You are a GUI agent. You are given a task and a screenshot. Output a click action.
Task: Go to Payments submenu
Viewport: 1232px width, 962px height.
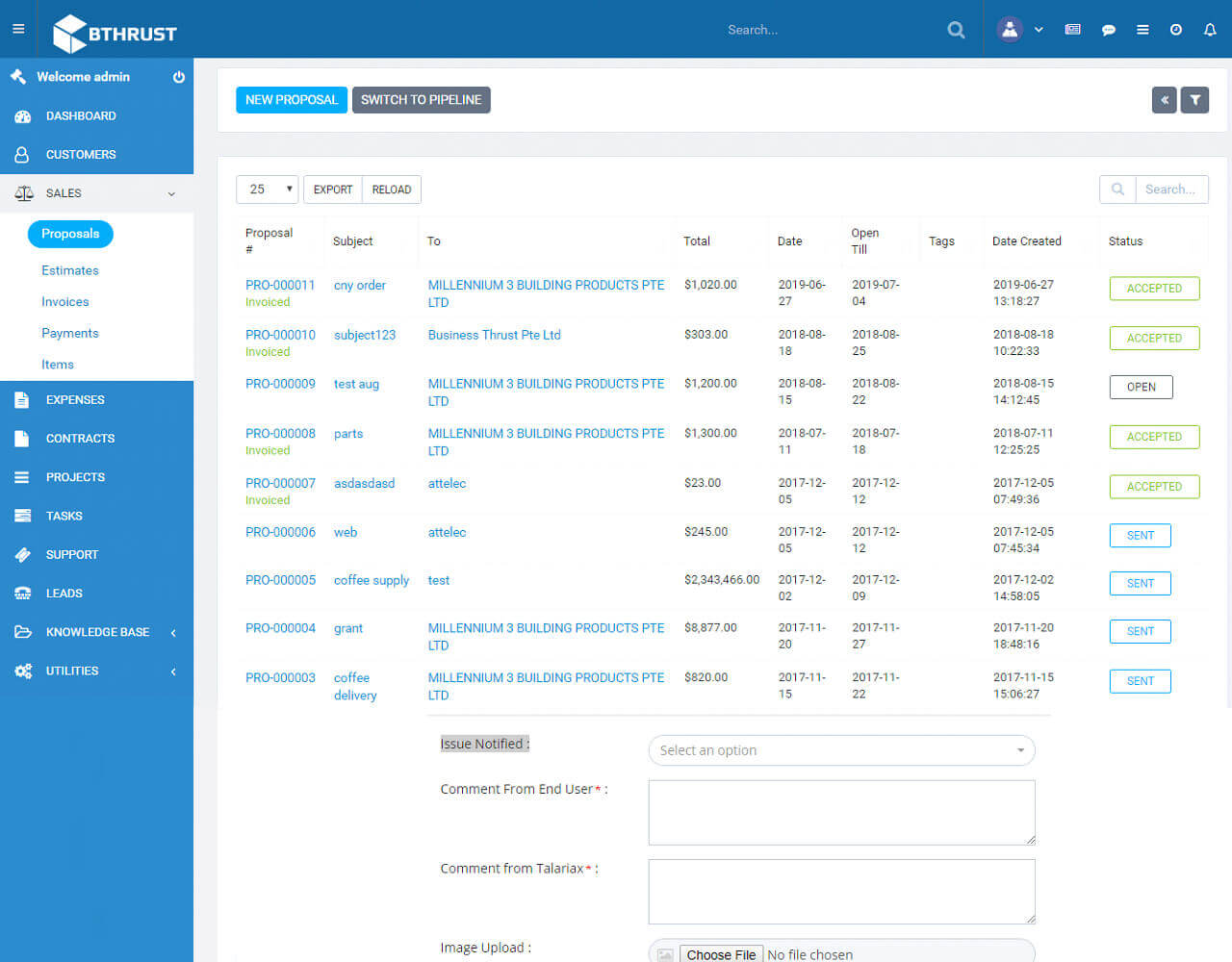70,333
